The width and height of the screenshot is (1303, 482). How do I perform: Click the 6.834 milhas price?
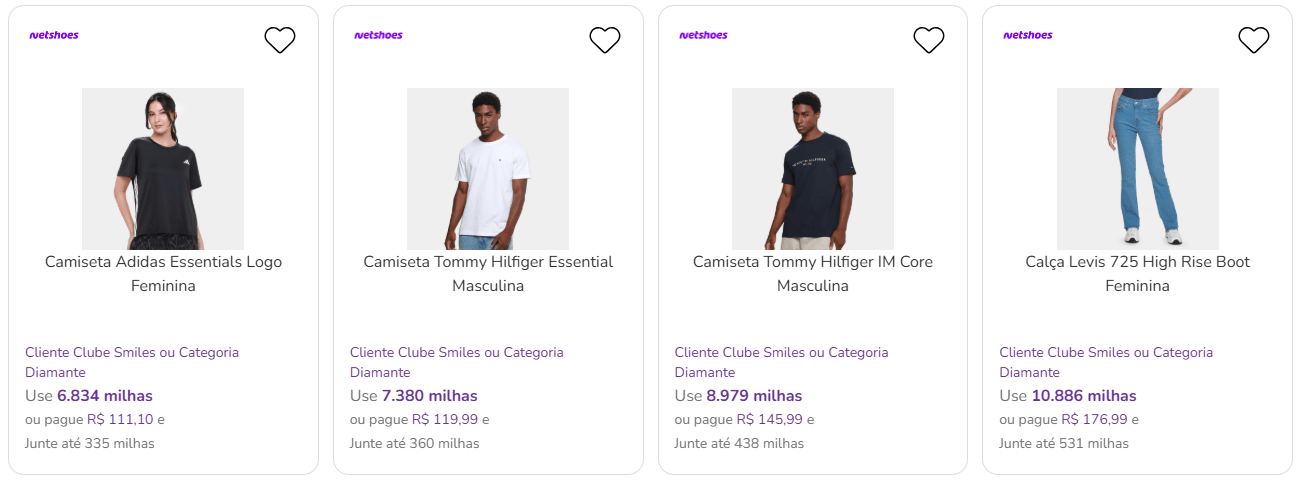coord(105,396)
